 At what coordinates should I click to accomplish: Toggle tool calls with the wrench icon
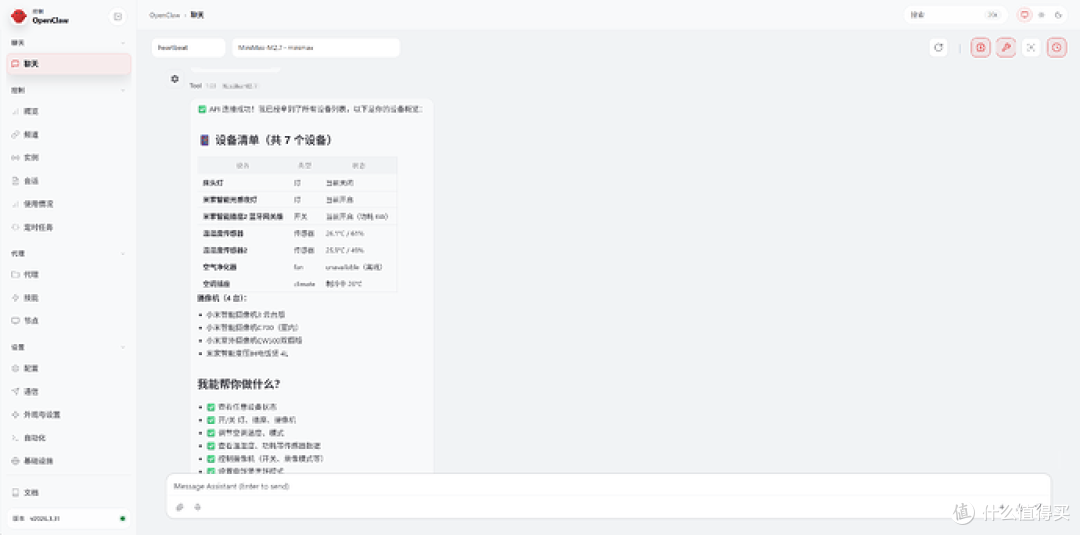1006,48
